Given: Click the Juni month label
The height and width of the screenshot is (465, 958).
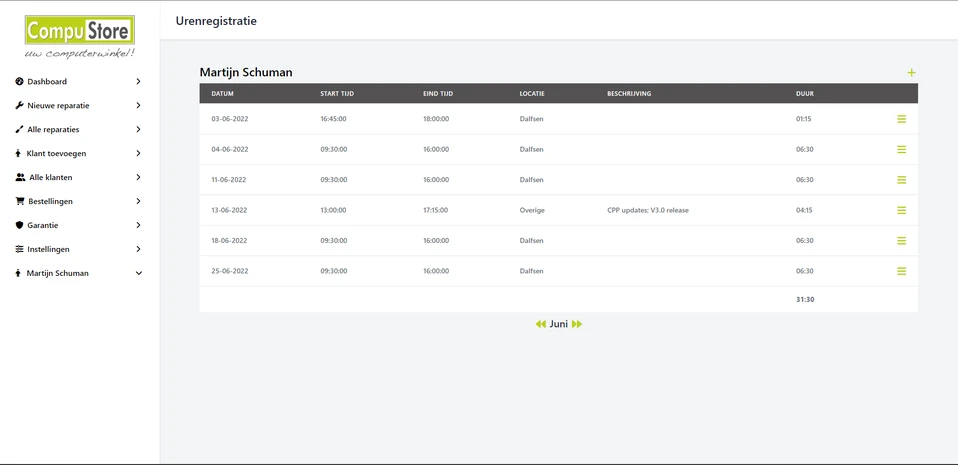Looking at the screenshot, I should point(558,324).
